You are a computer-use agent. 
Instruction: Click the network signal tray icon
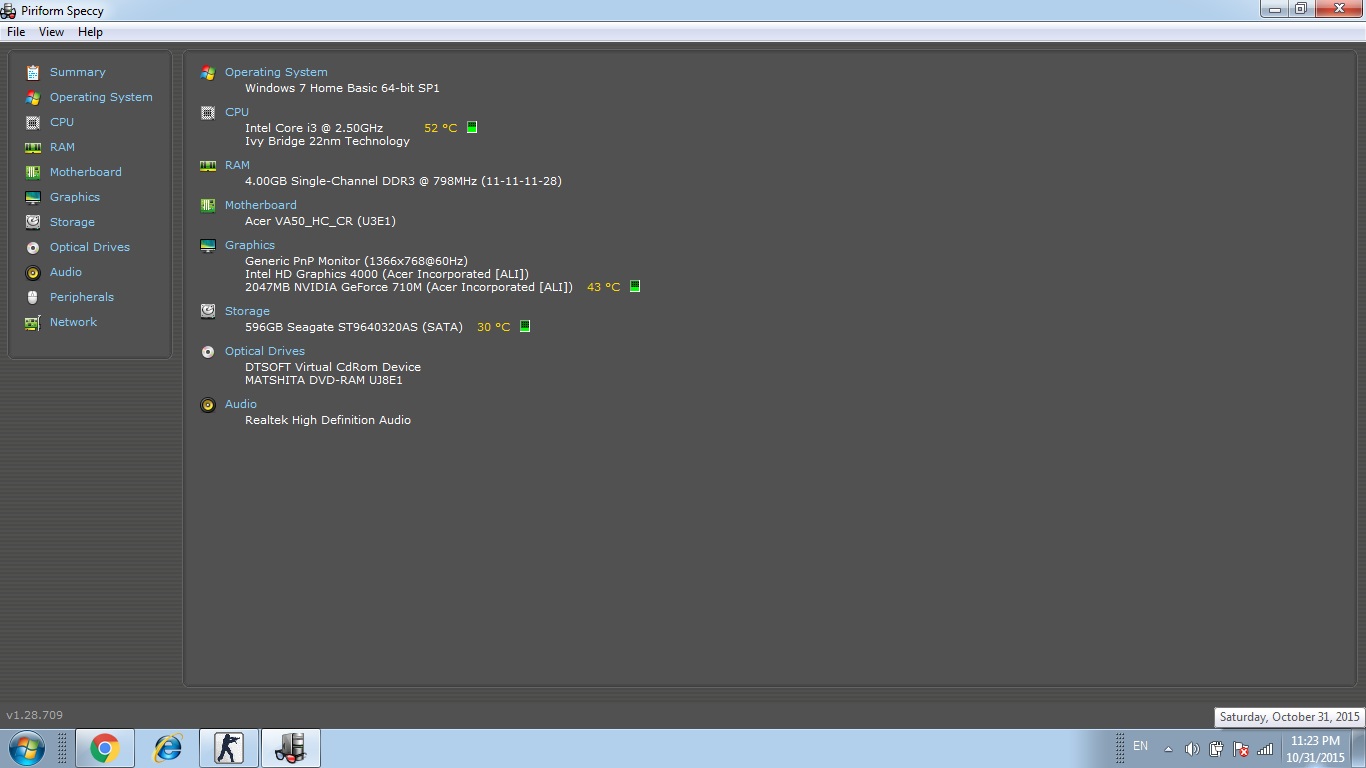click(1265, 749)
